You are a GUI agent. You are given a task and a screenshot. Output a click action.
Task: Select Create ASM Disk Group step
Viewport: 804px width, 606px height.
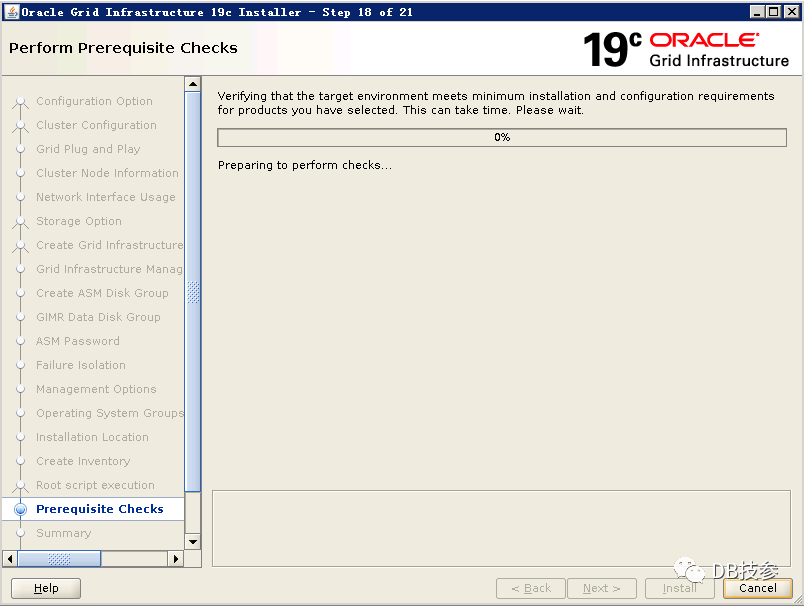click(102, 293)
